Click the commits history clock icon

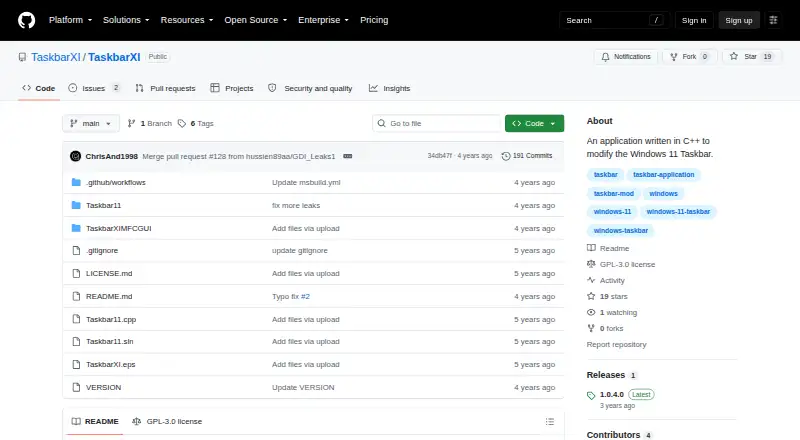pos(506,156)
